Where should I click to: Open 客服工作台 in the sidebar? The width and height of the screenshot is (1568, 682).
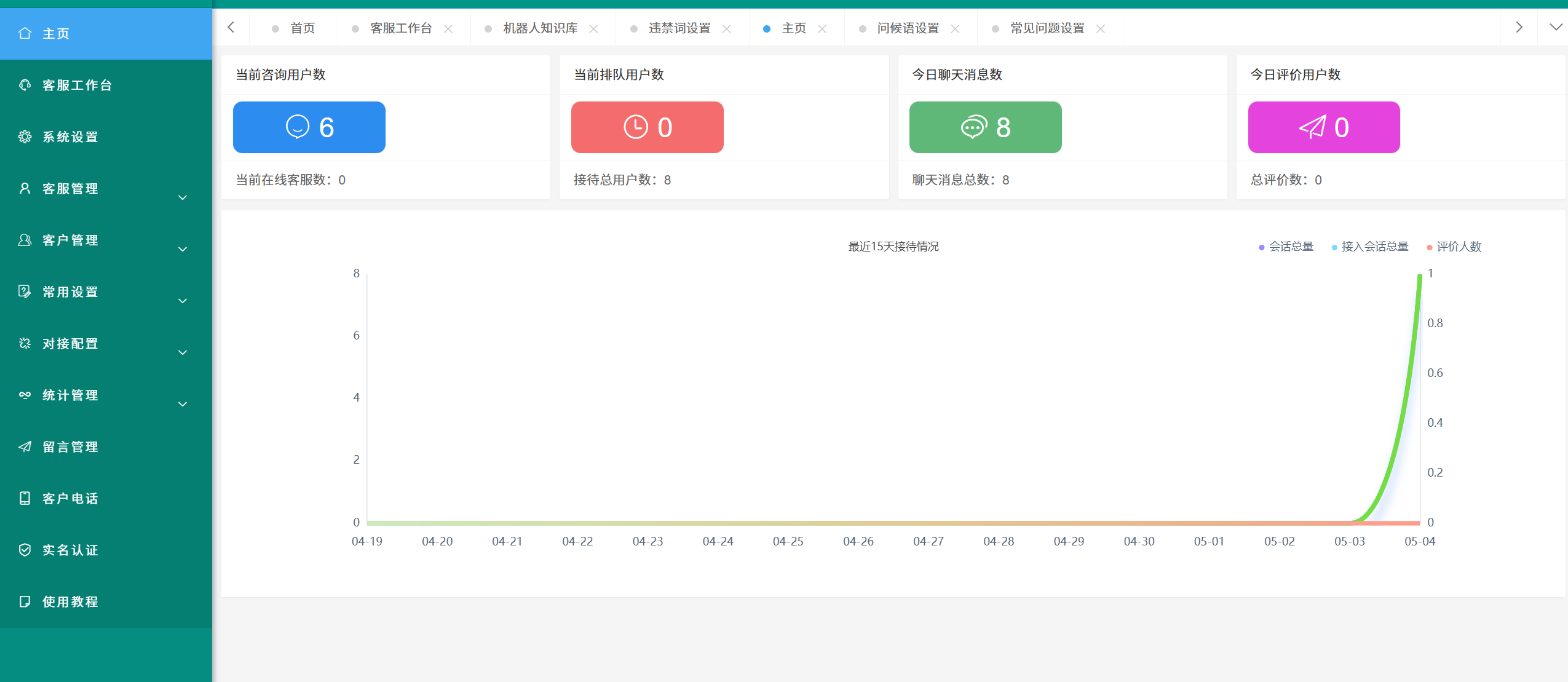106,85
